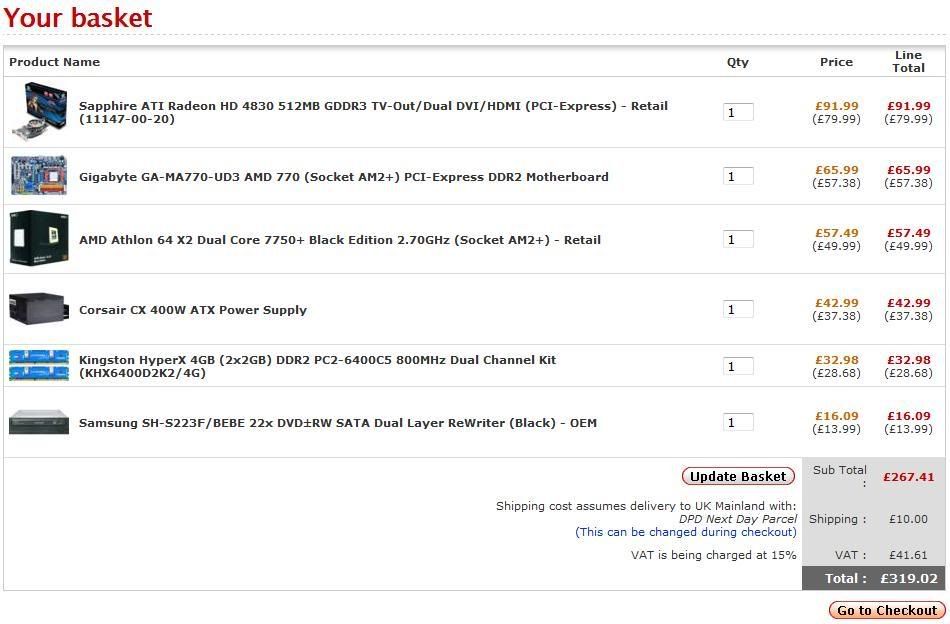The width and height of the screenshot is (950, 624).
Task: Click the quantity field for Sapphire Radeon
Action: pyautogui.click(x=738, y=112)
